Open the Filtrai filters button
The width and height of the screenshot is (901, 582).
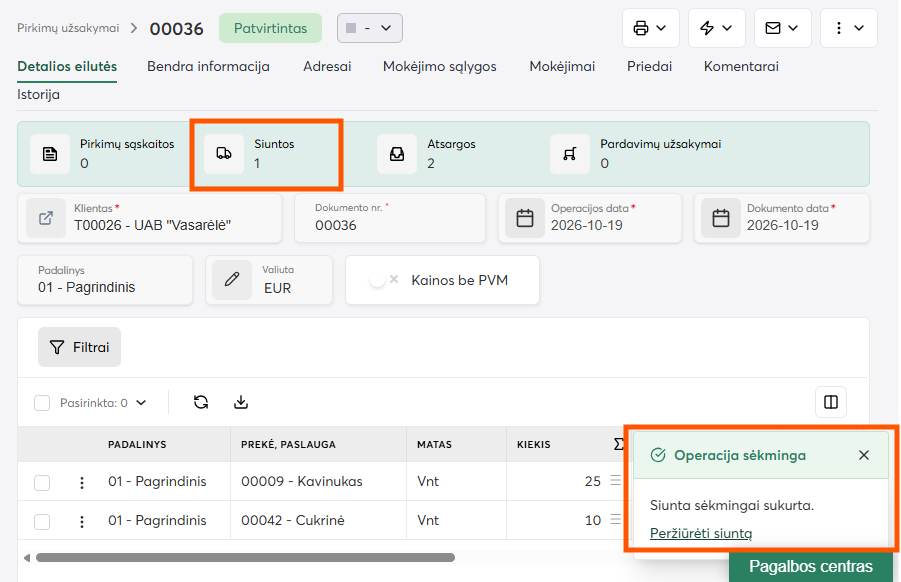click(79, 347)
